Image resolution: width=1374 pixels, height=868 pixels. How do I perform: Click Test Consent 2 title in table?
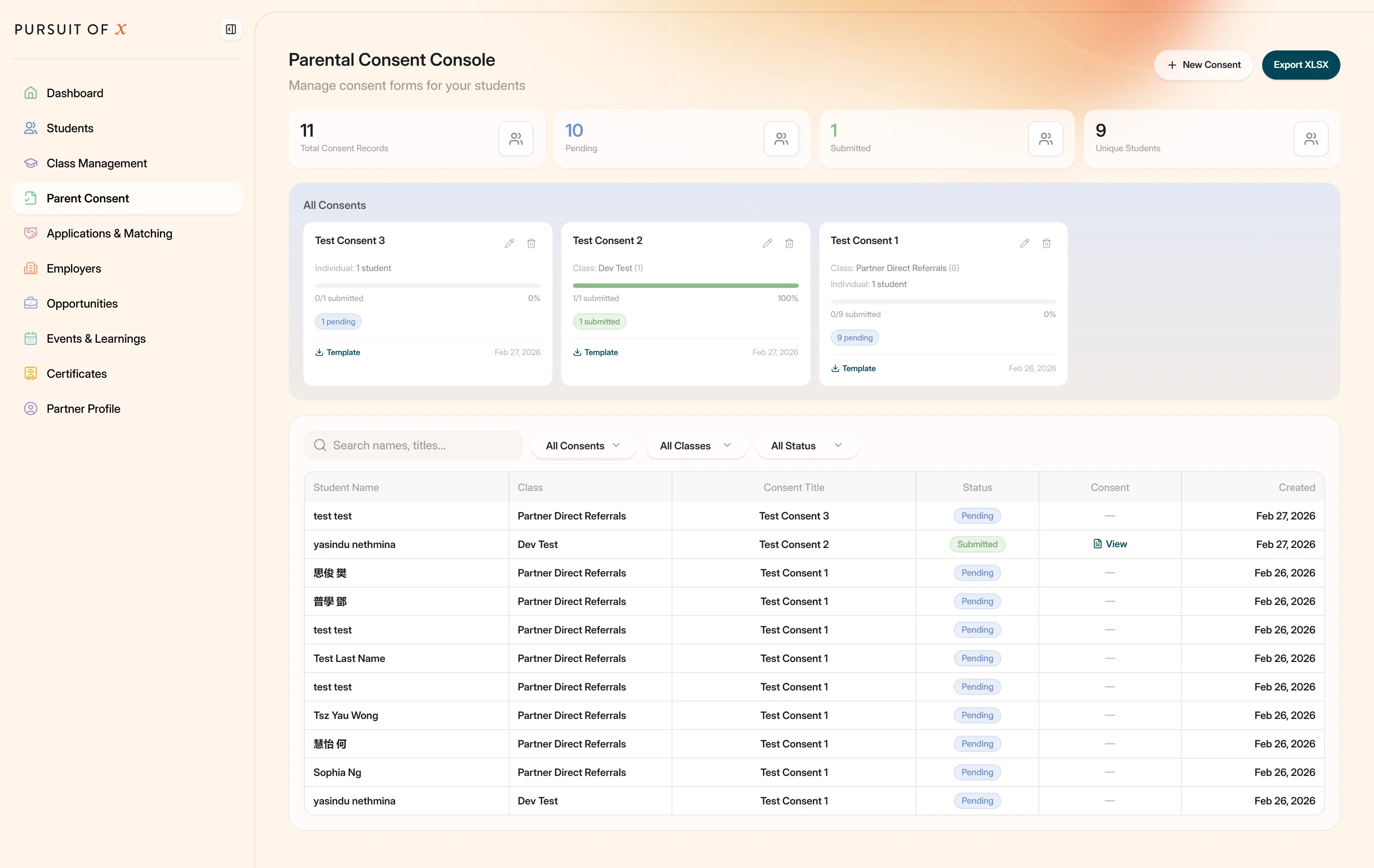[794, 544]
